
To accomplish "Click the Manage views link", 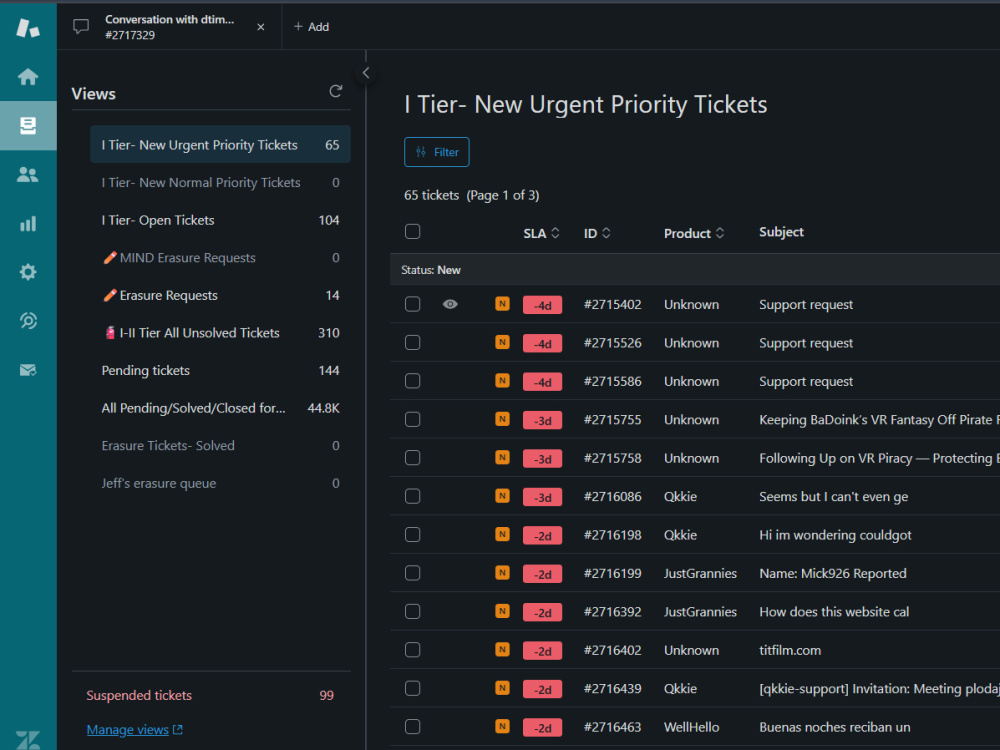I will (128, 730).
